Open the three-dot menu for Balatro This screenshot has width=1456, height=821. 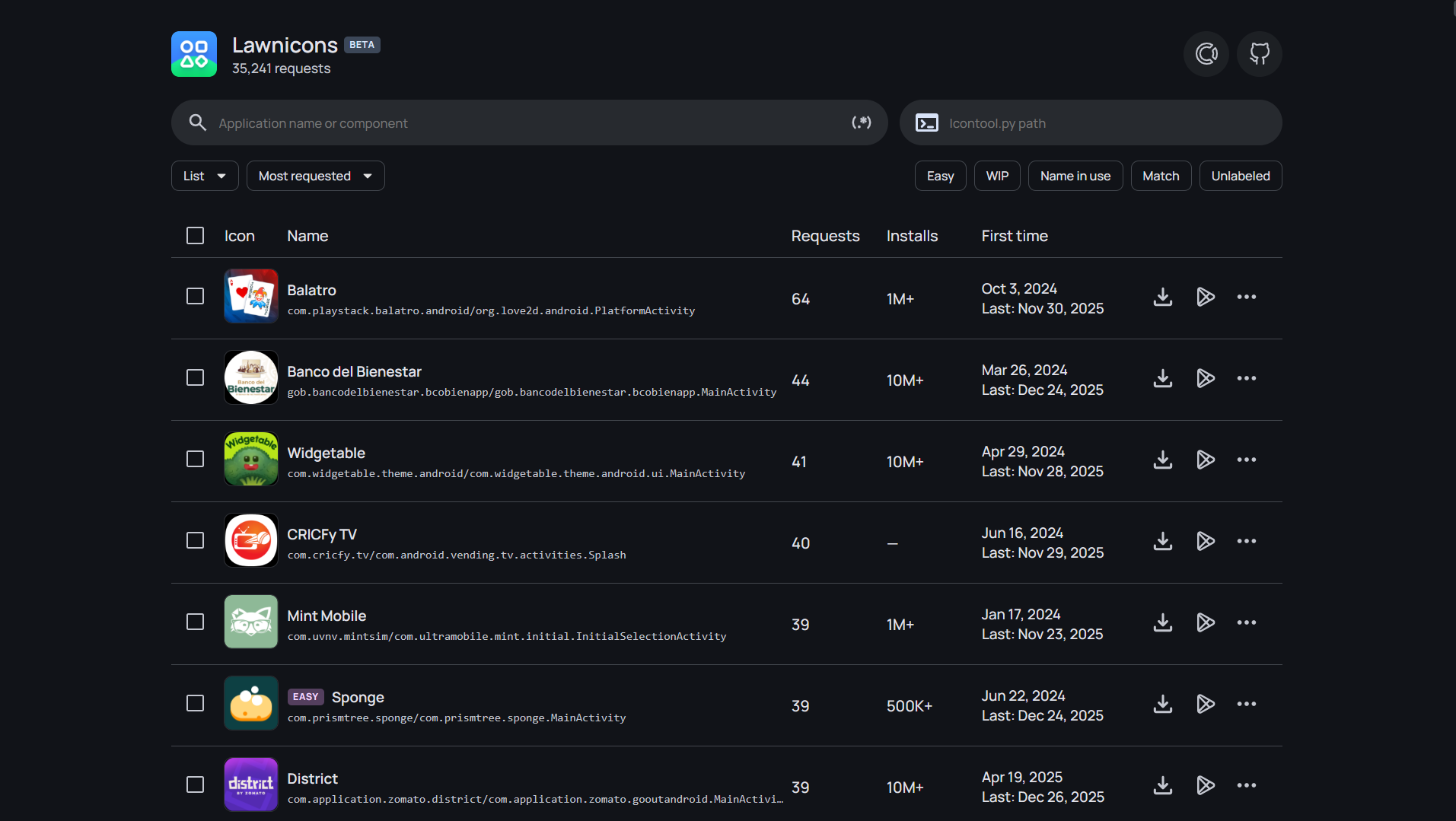(1246, 298)
